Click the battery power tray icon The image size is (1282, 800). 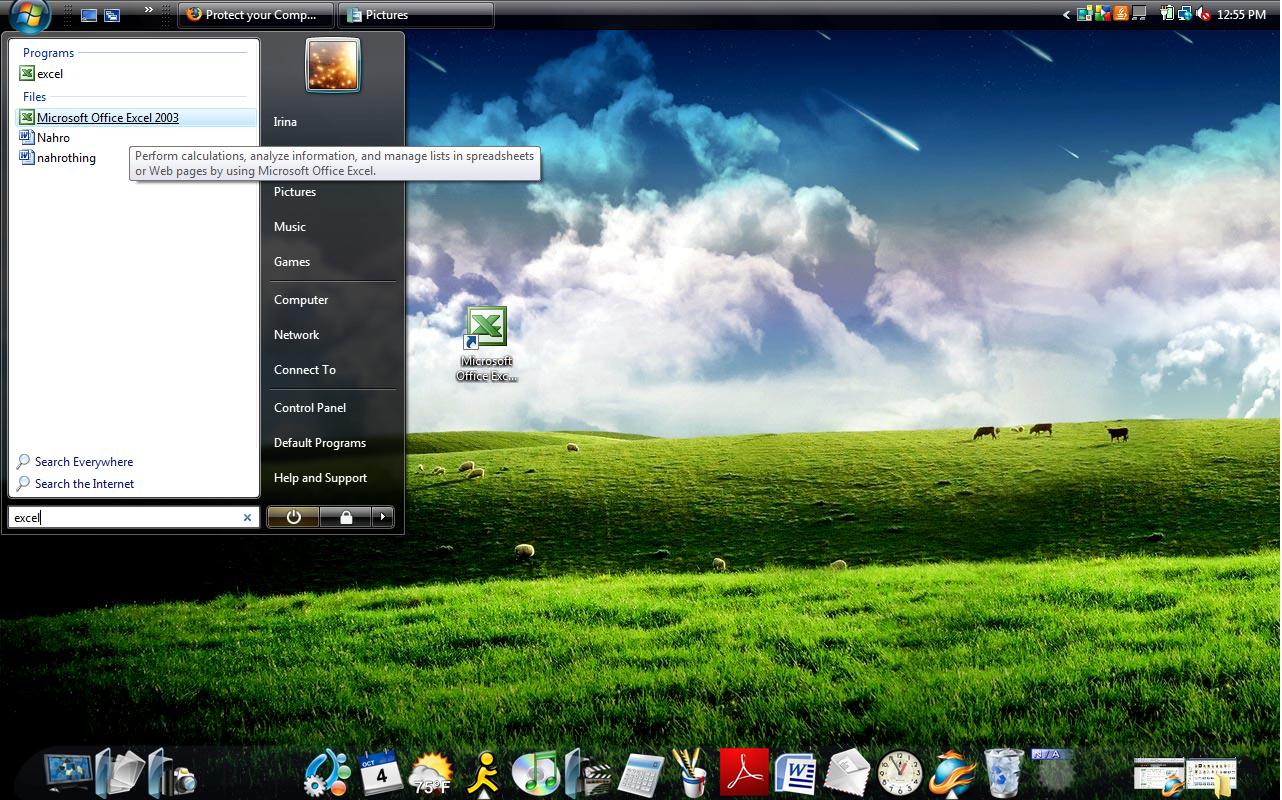[1167, 15]
